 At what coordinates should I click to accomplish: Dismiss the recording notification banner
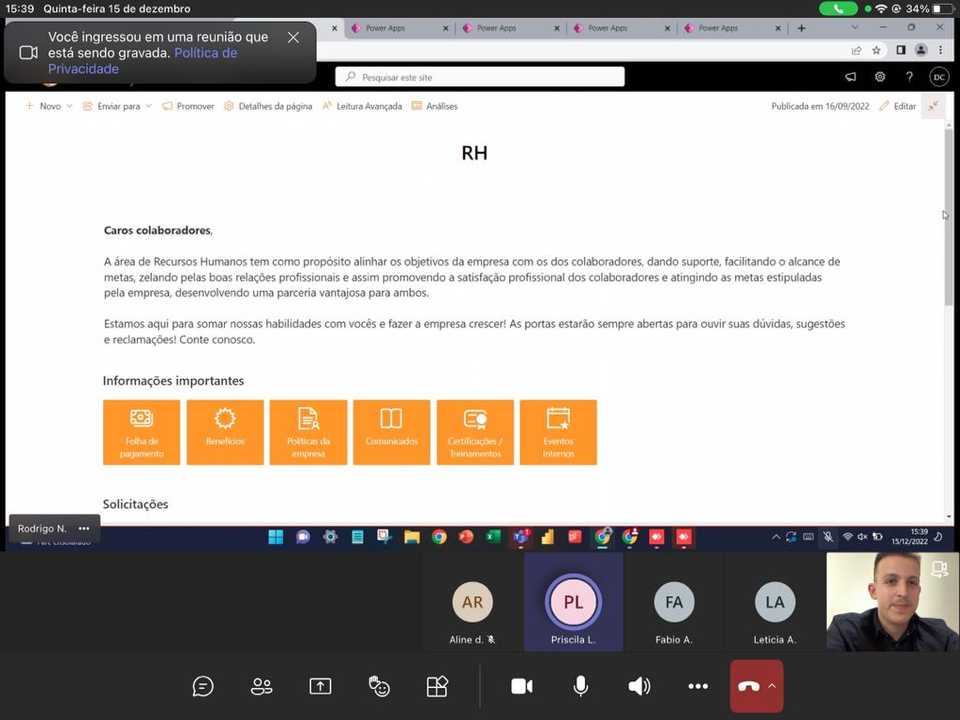coord(293,37)
